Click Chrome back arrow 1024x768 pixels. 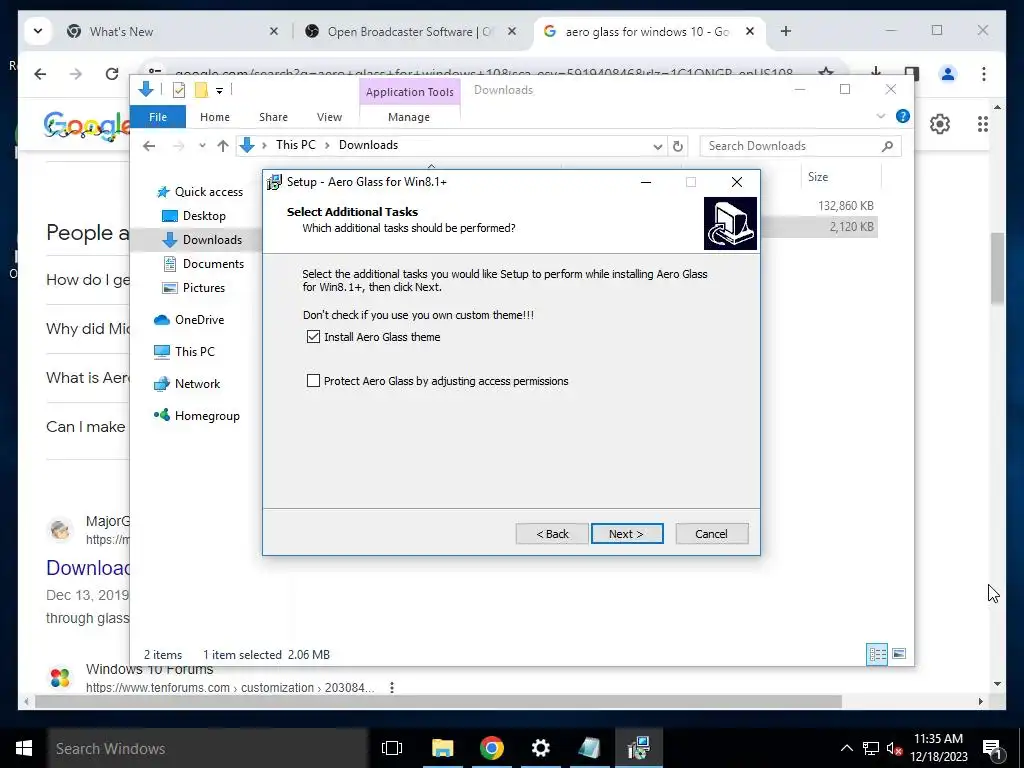click(x=40, y=74)
